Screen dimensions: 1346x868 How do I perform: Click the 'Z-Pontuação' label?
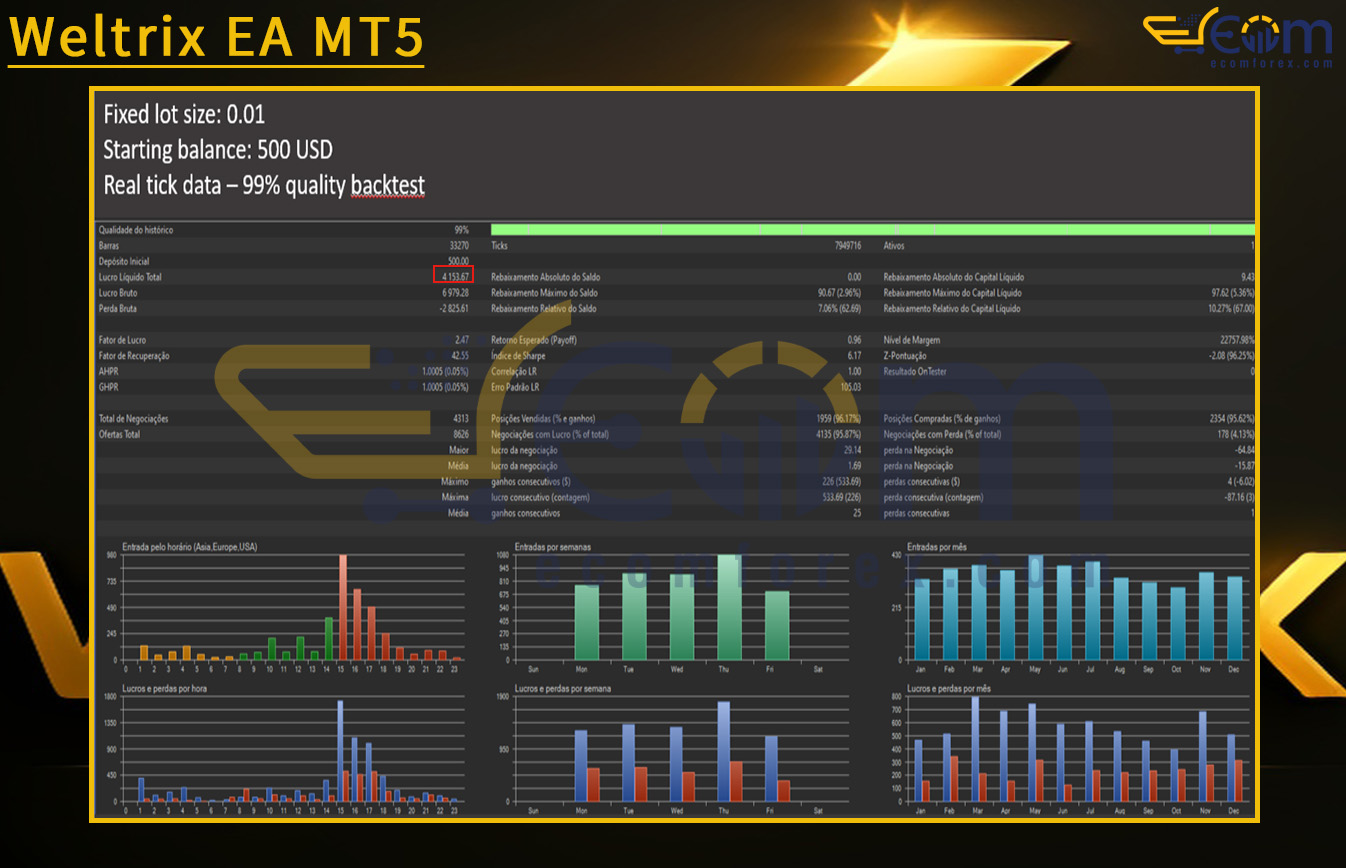pyautogui.click(x=905, y=356)
